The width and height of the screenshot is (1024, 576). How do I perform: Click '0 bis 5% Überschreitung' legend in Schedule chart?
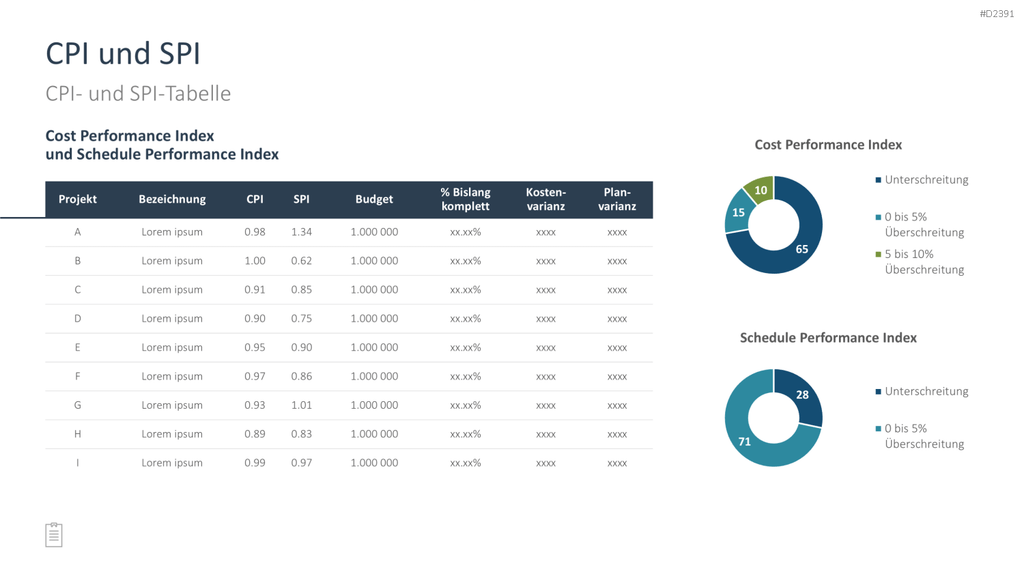(920, 436)
